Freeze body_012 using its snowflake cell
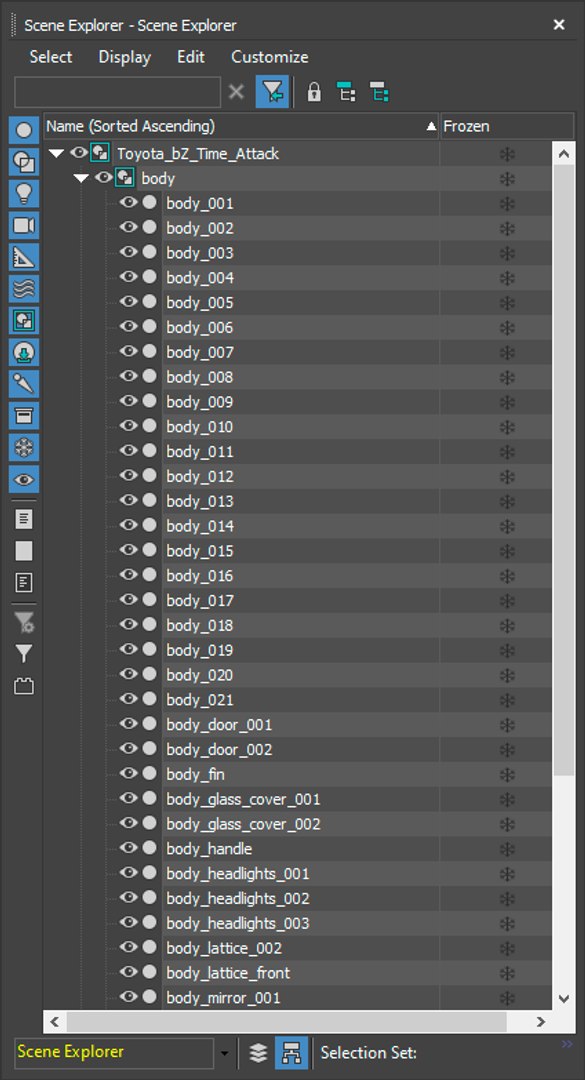Image resolution: width=585 pixels, height=1080 pixels. pyautogui.click(x=507, y=477)
